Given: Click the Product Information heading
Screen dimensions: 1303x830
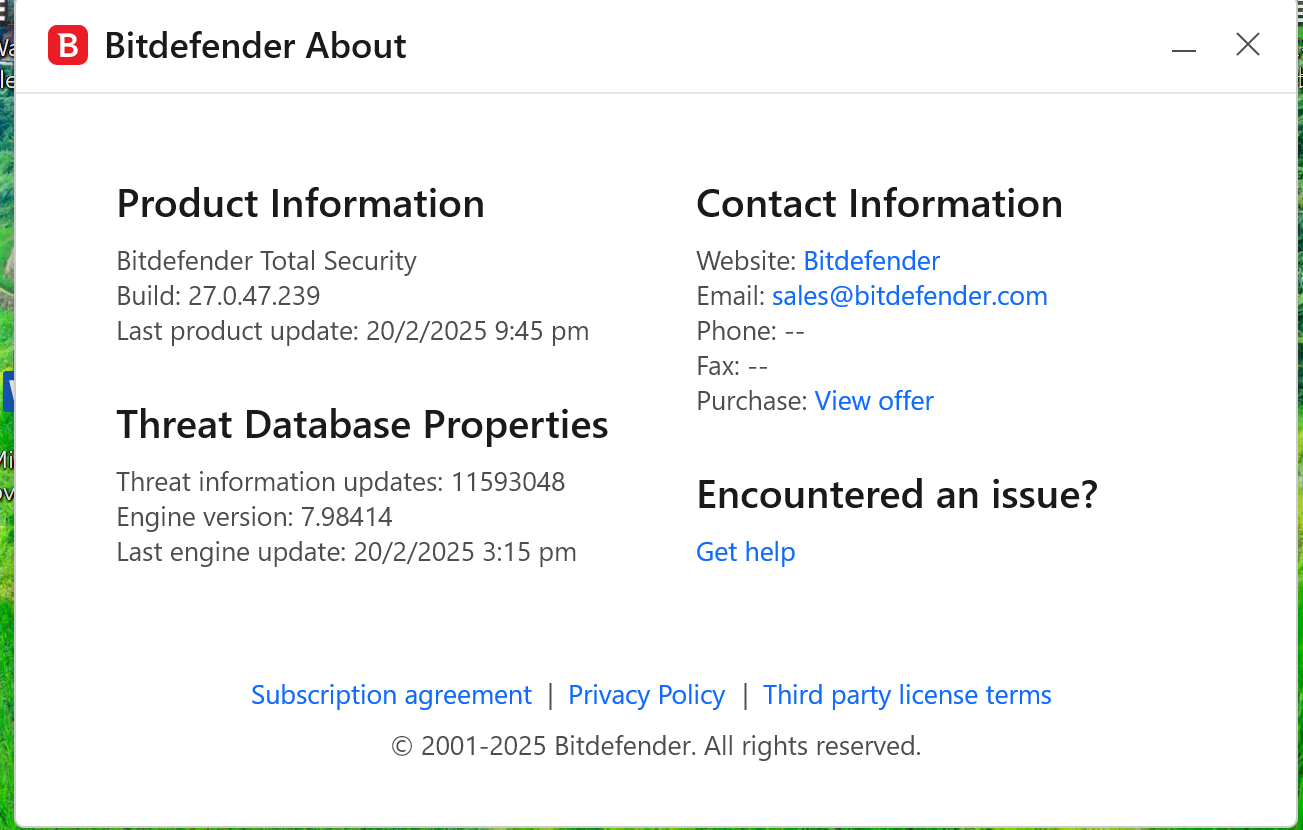Looking at the screenshot, I should pyautogui.click(x=300, y=204).
